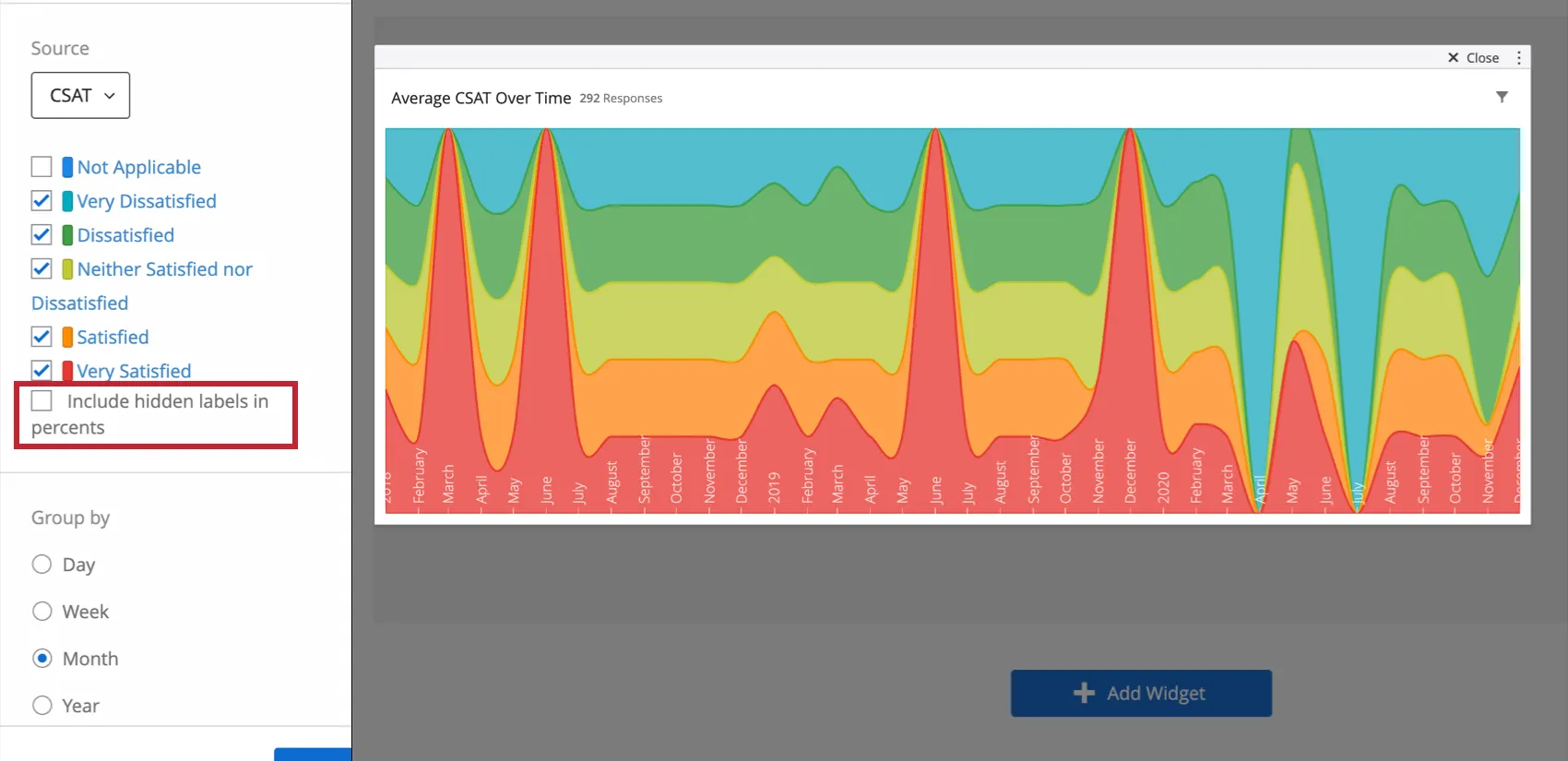1568x761 pixels.
Task: Click the widget filter funnel icon
Action: coord(1502,97)
